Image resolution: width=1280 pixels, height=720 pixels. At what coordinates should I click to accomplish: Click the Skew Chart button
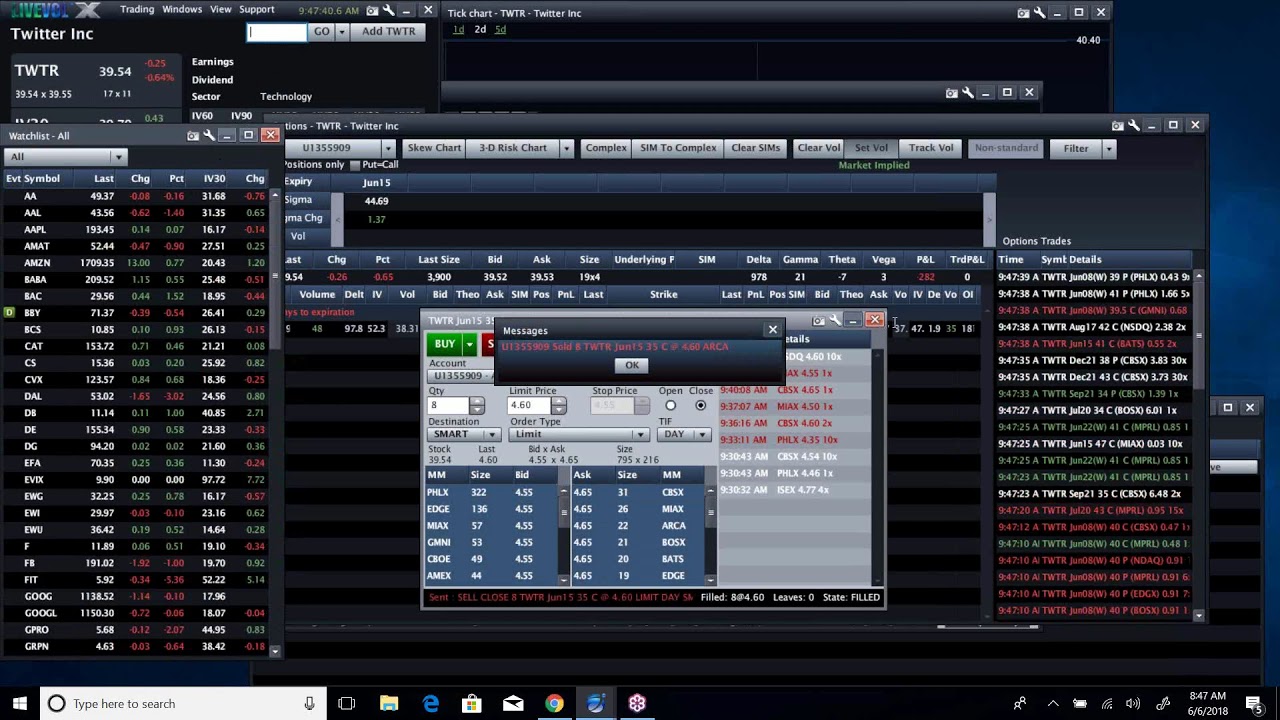click(434, 148)
